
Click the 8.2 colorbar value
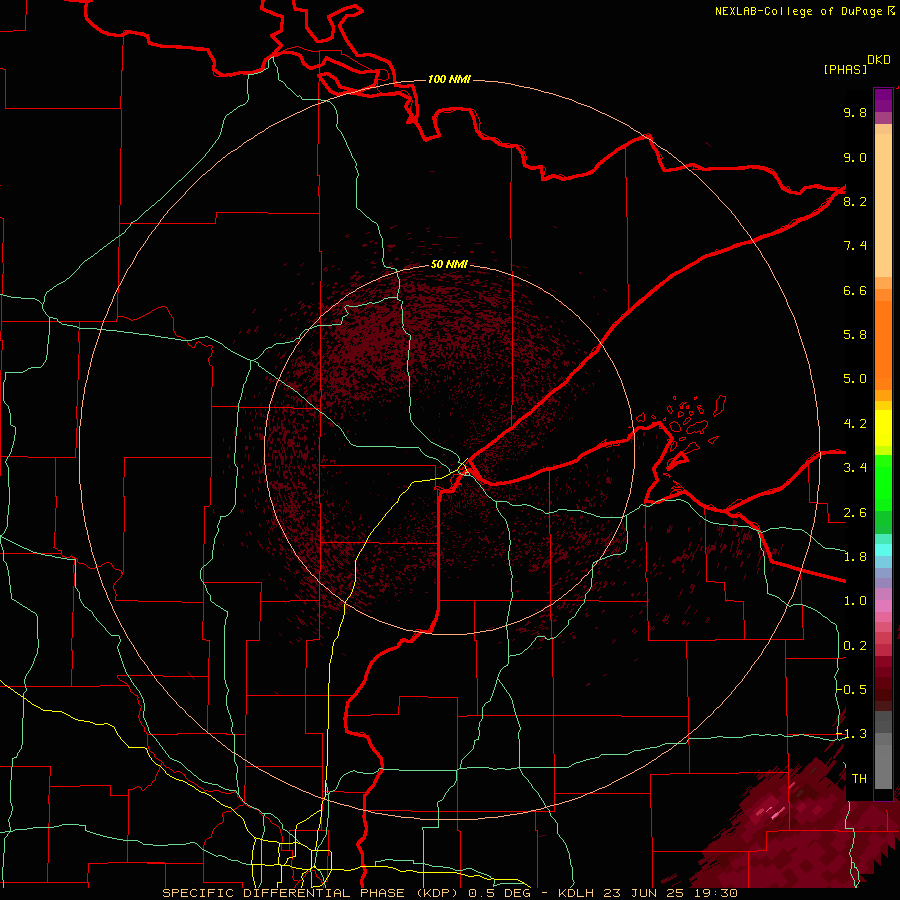click(x=855, y=201)
